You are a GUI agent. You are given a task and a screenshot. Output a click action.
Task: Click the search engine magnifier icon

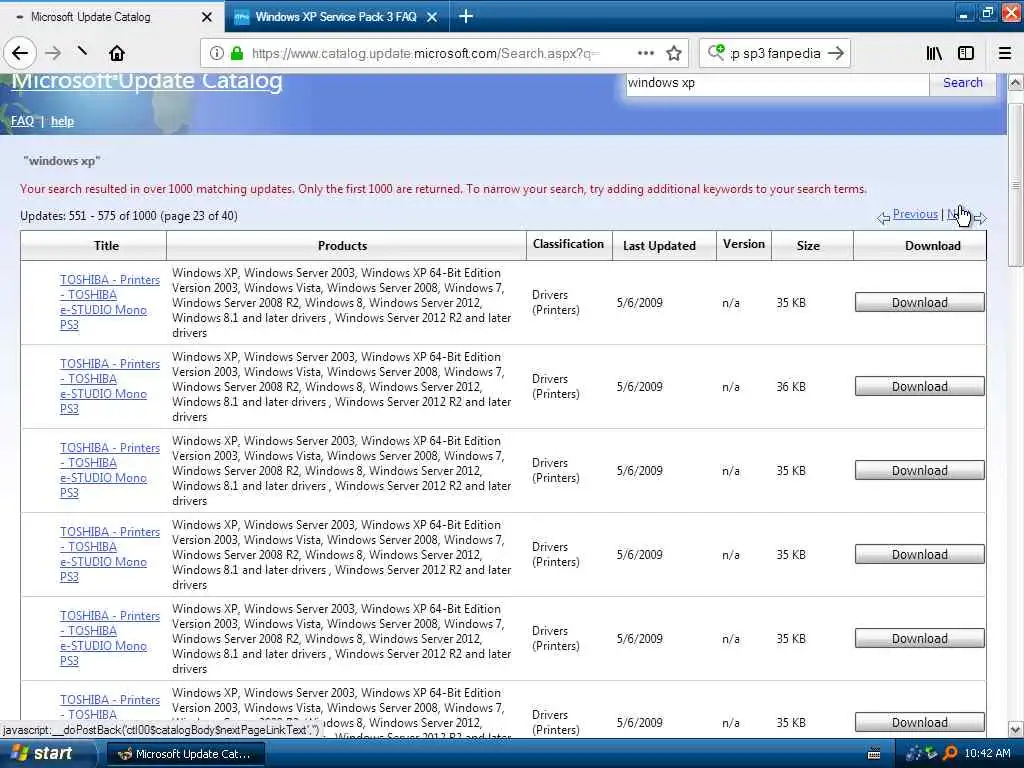716,52
